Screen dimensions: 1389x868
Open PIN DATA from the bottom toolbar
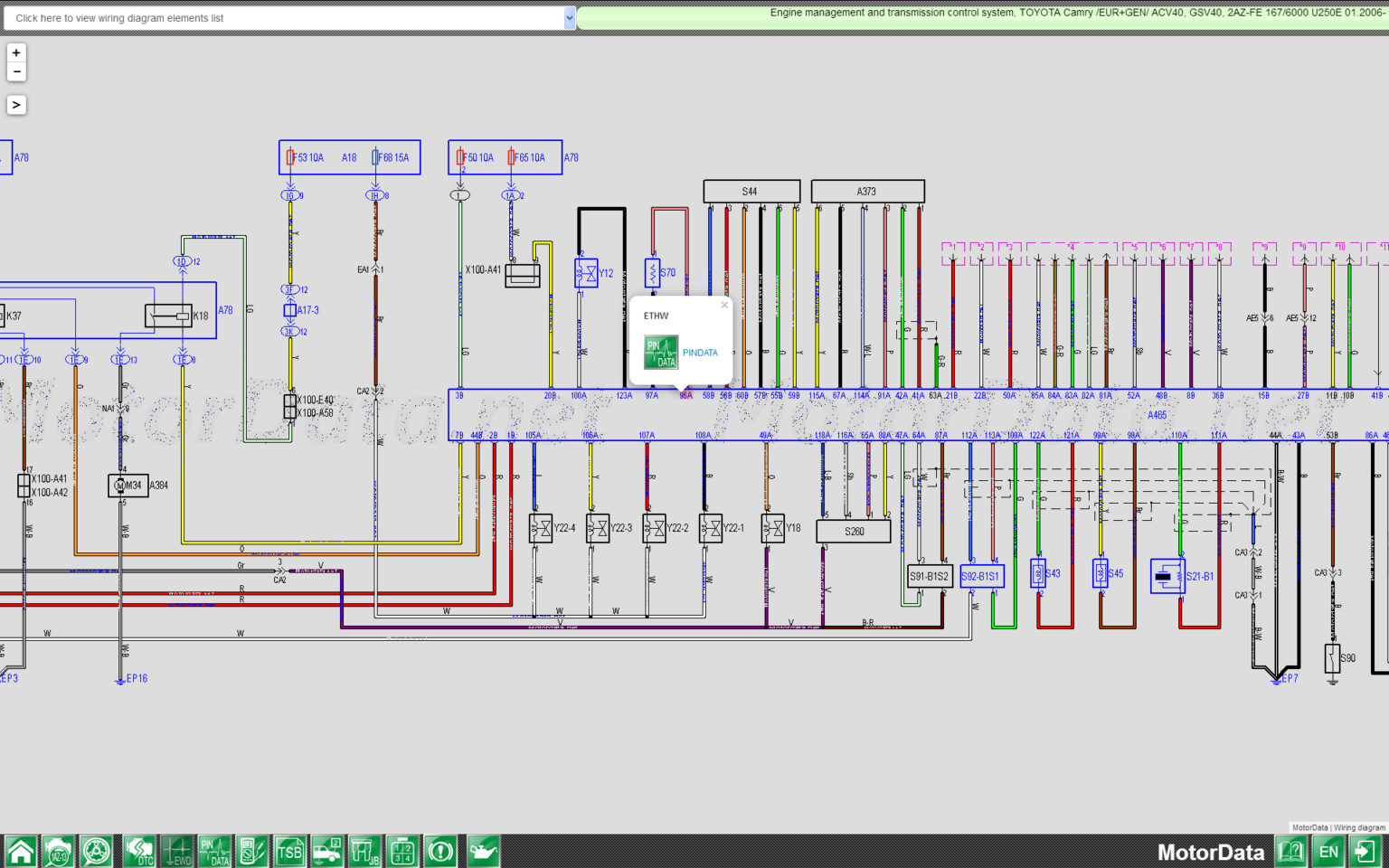coord(215,852)
